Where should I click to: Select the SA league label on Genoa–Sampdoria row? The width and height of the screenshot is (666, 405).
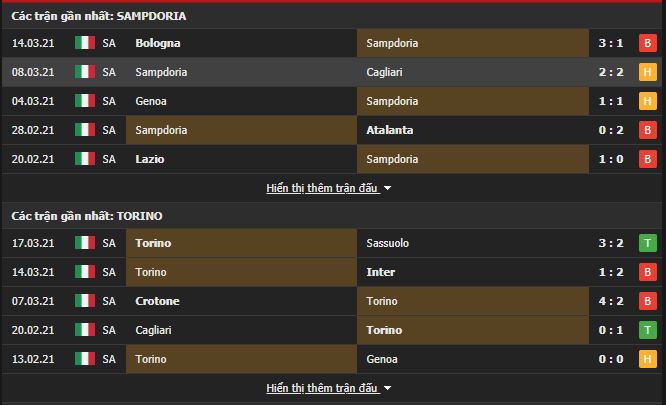tap(109, 101)
